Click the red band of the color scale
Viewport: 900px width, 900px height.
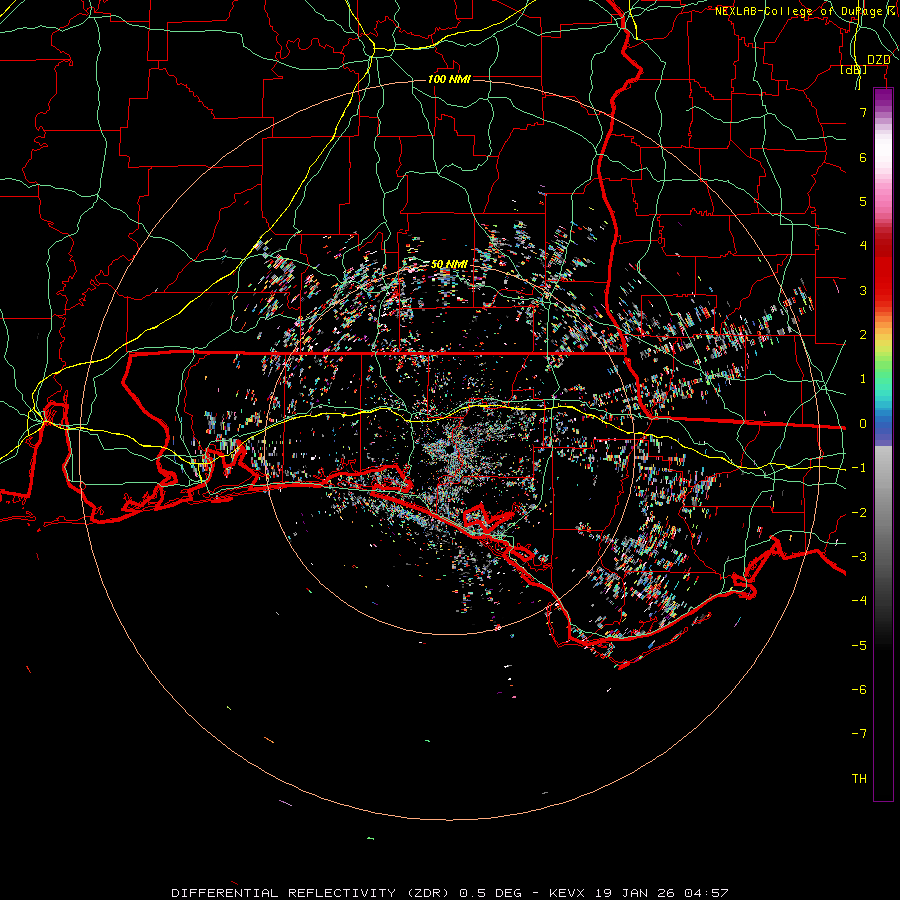tap(883, 276)
